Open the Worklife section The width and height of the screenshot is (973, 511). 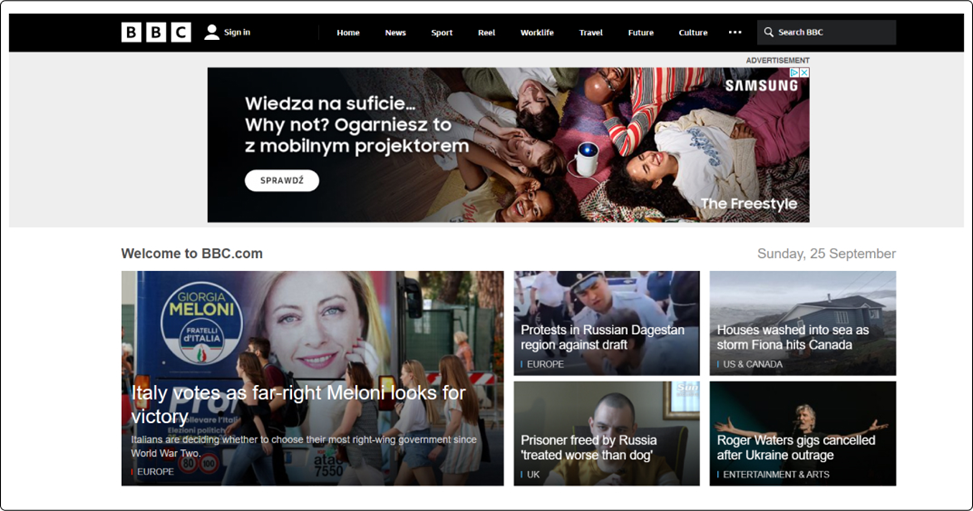coord(537,32)
